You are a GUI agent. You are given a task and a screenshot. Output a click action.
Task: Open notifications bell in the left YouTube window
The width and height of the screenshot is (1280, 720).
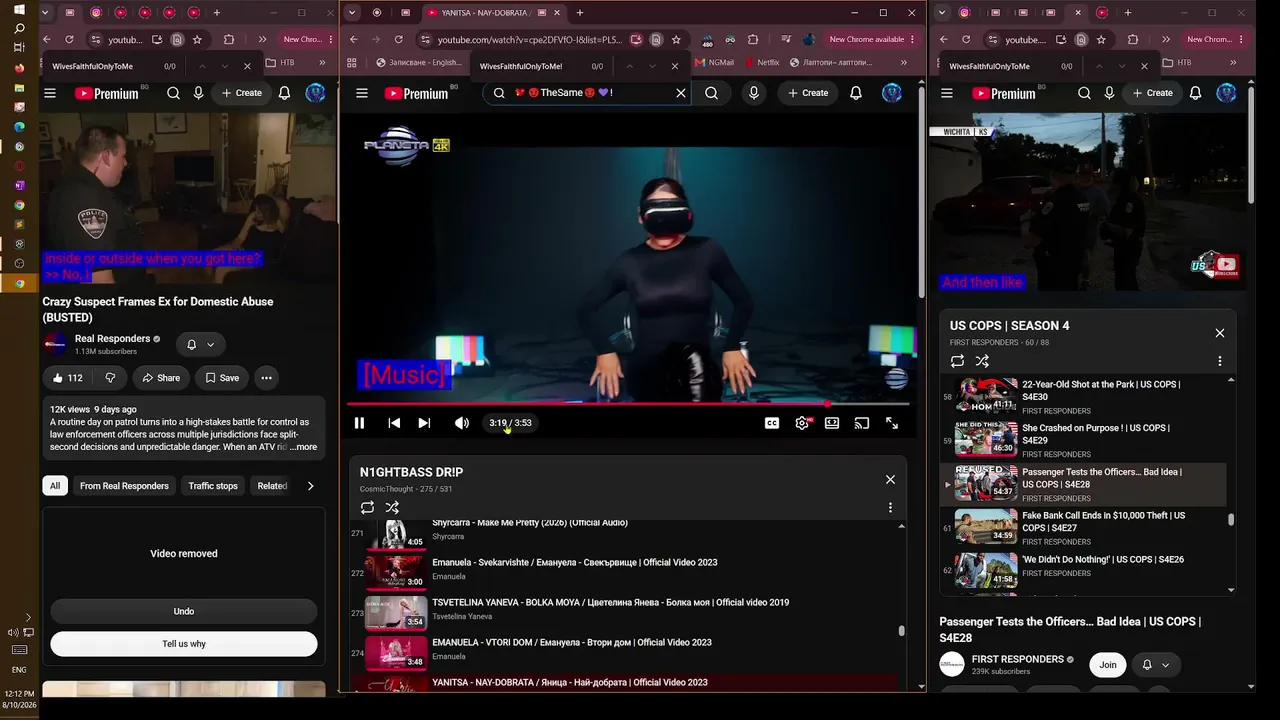click(x=285, y=93)
